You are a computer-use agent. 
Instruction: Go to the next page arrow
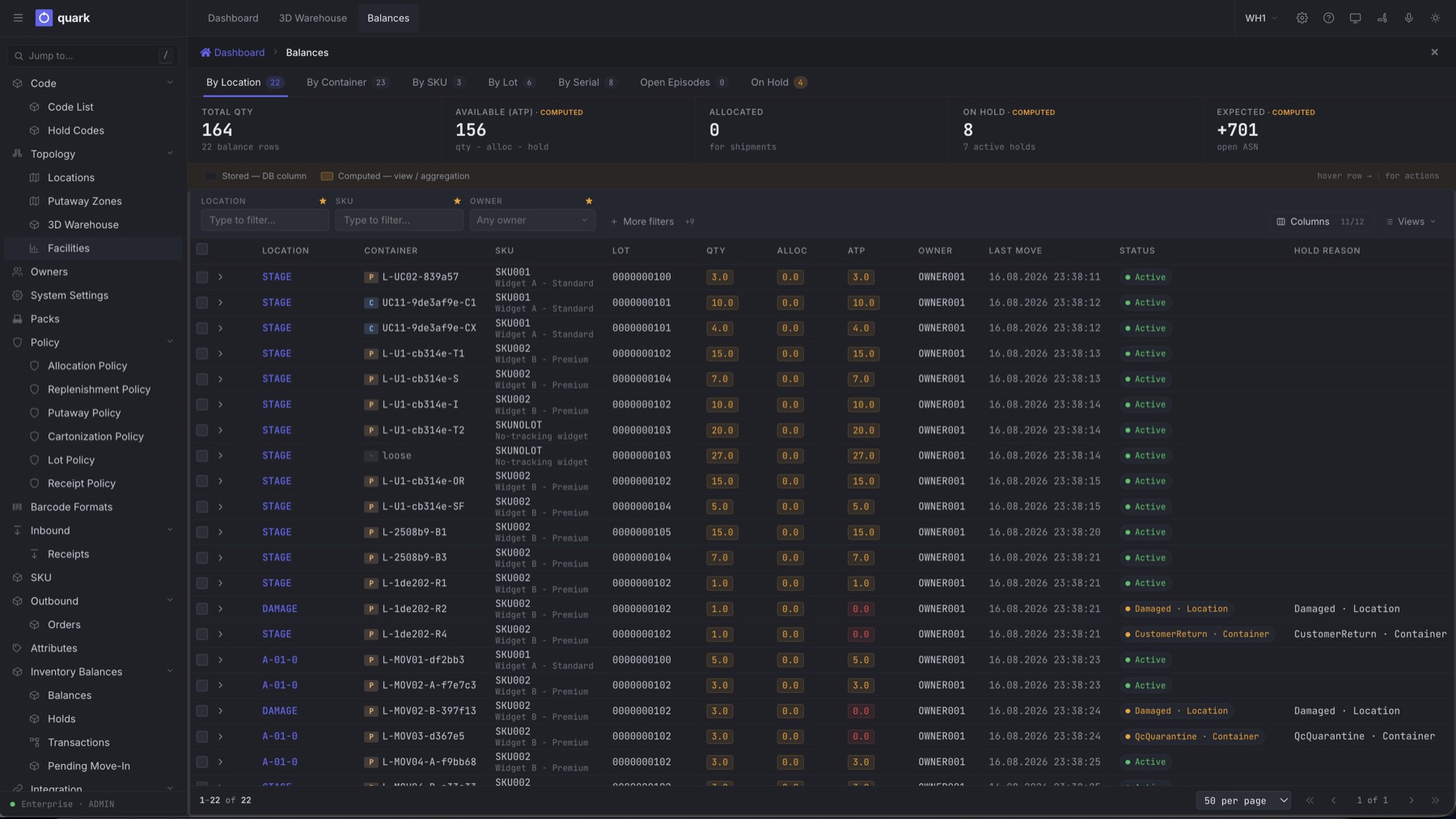tap(1412, 800)
